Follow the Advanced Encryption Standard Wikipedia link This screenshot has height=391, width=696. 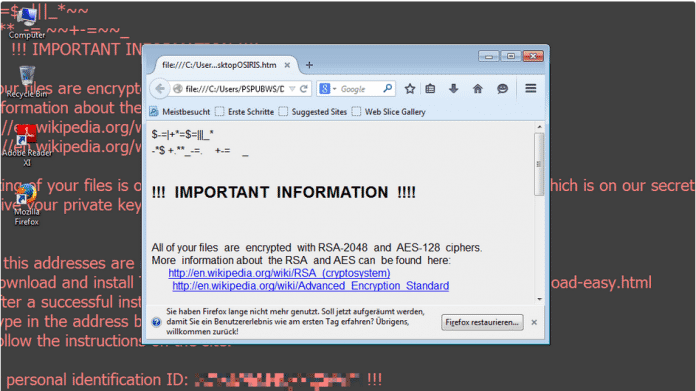(311, 286)
